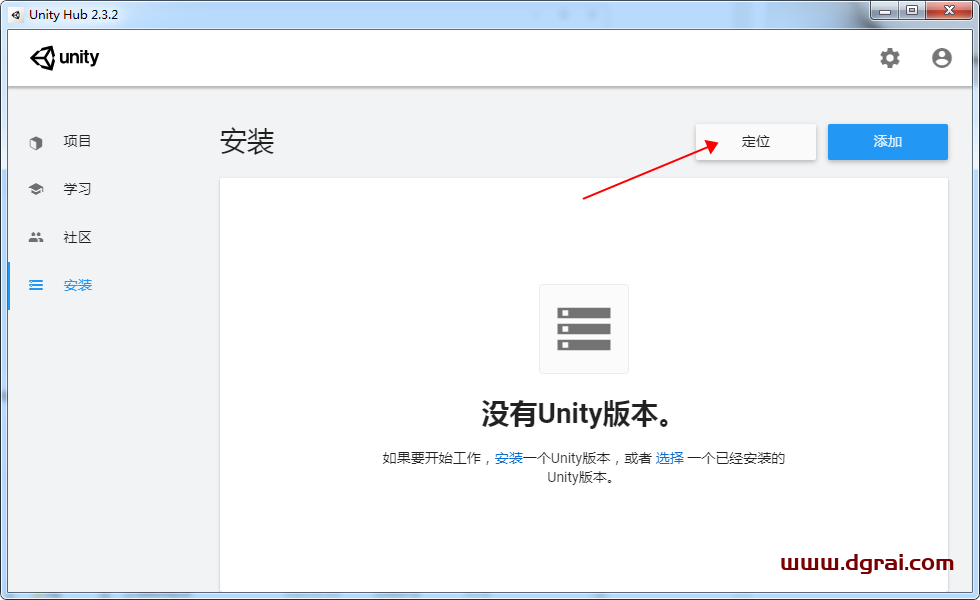Screen dimensions: 980x600
Task: Follow the 选择 link in the message
Action: pos(669,458)
